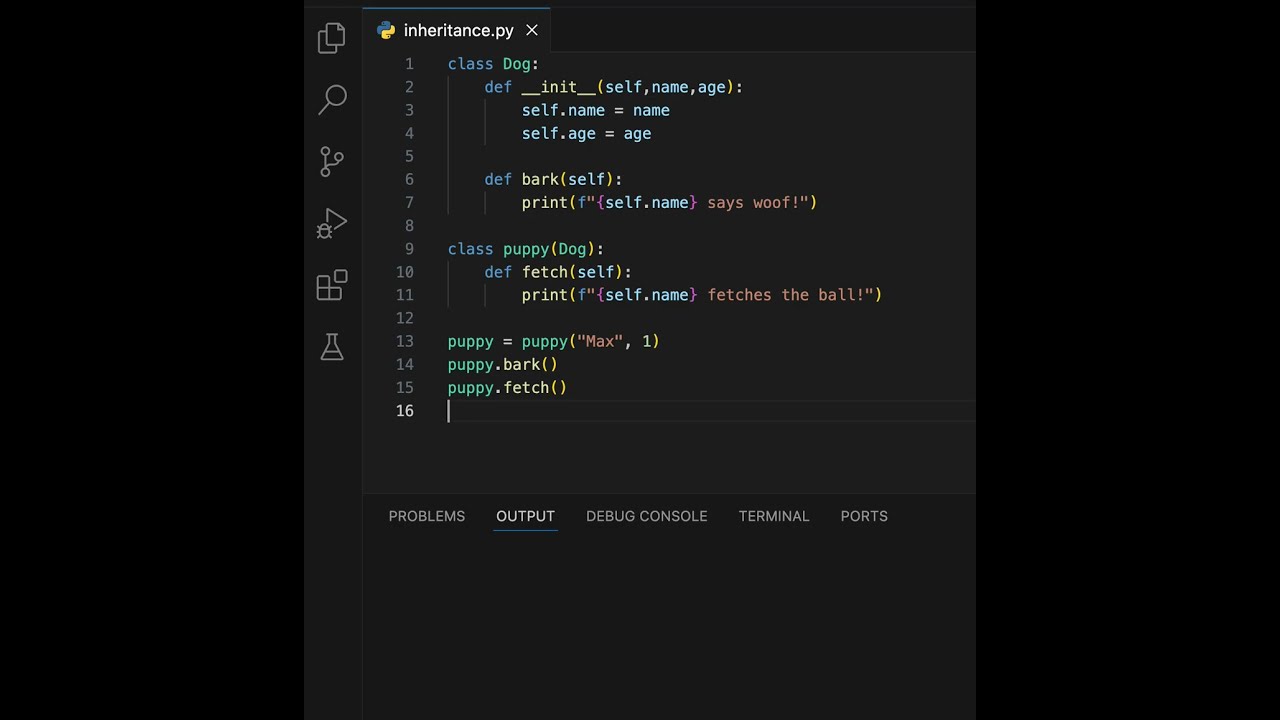Click the puppy.fetch() call on line 15
Screen dimensions: 1280x720
507,388
